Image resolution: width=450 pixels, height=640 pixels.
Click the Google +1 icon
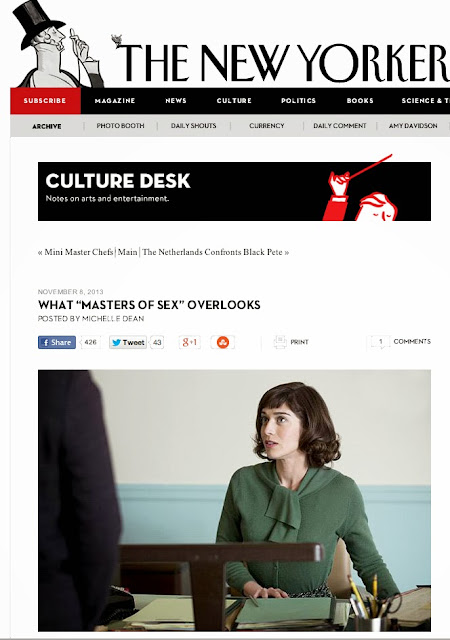(189, 342)
